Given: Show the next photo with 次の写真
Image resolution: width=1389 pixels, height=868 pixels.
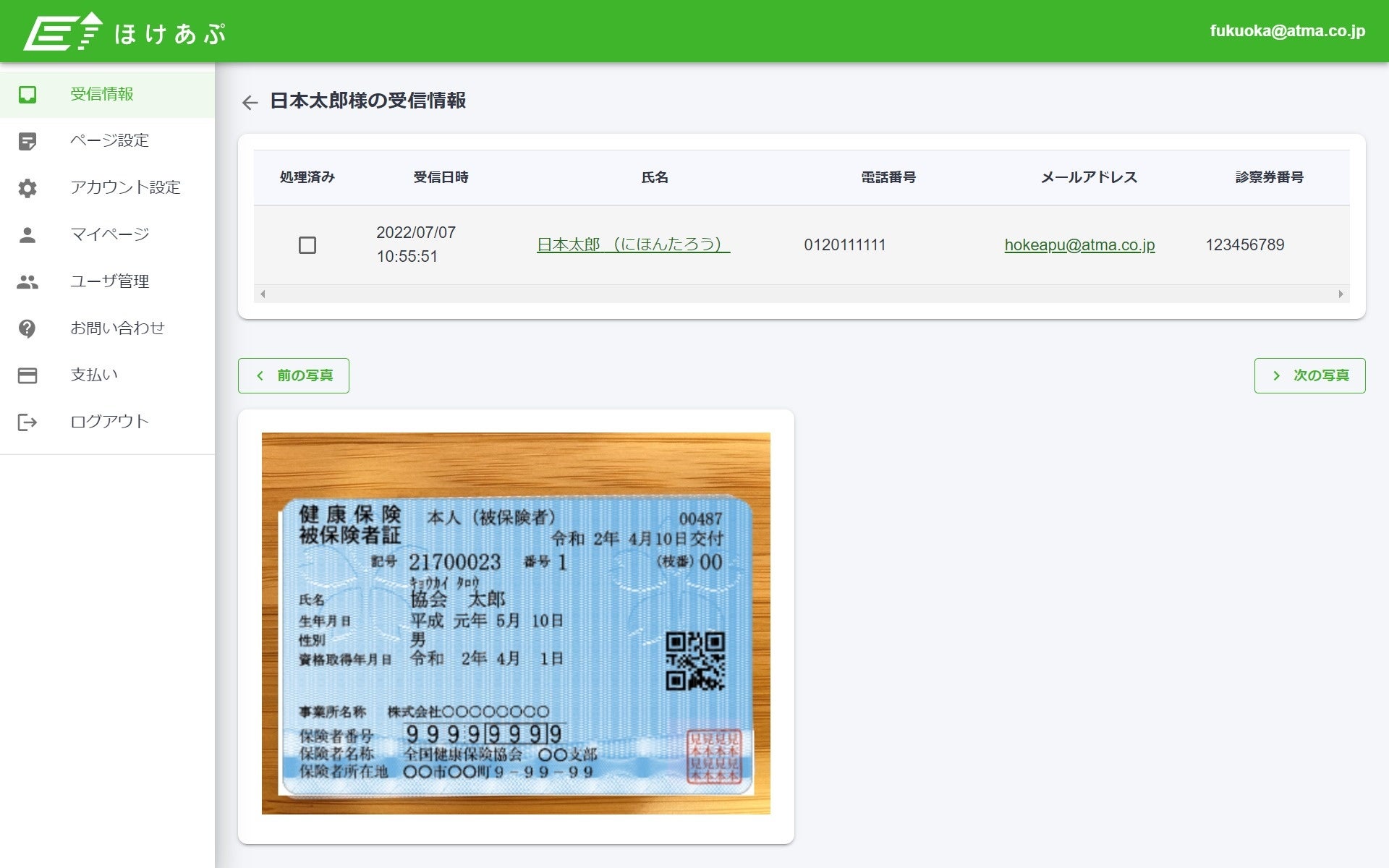Looking at the screenshot, I should point(1309,375).
